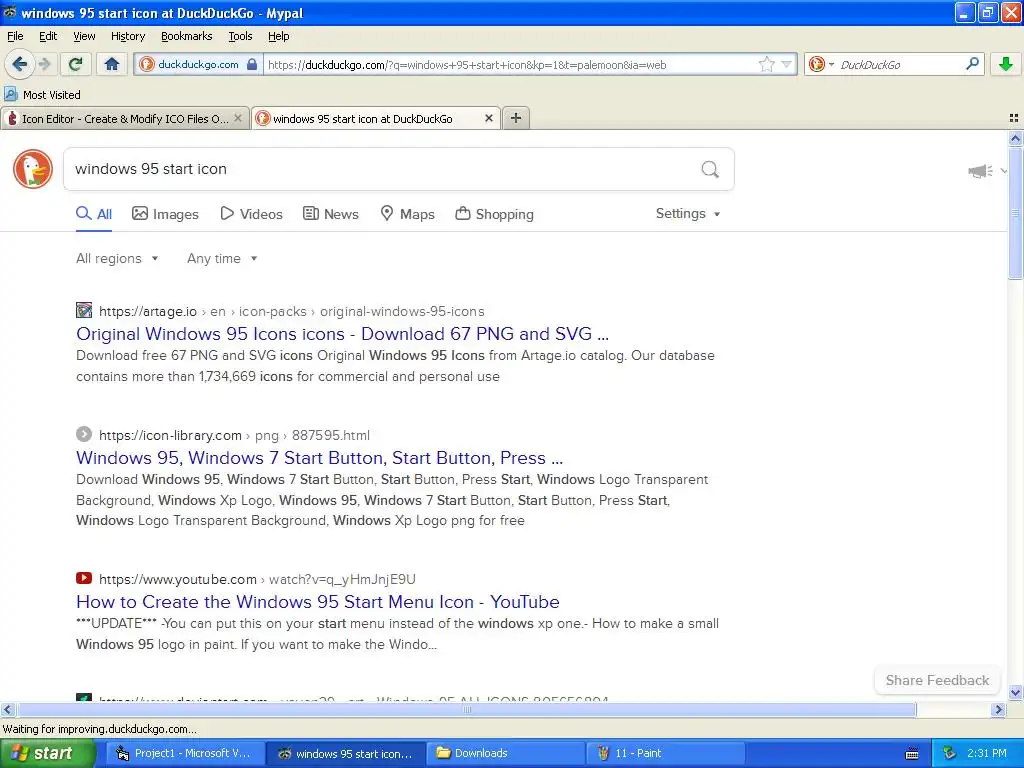Open the History menu
The width and height of the screenshot is (1024, 768).
coord(127,36)
